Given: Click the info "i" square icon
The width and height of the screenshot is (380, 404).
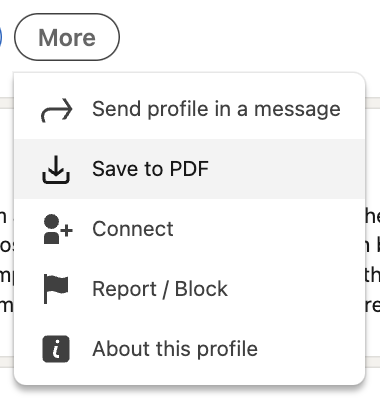Looking at the screenshot, I should tap(56, 349).
